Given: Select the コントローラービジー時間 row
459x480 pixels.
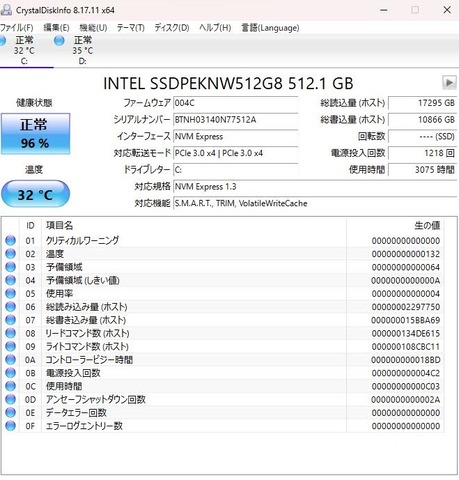Looking at the screenshot, I should (223, 360).
